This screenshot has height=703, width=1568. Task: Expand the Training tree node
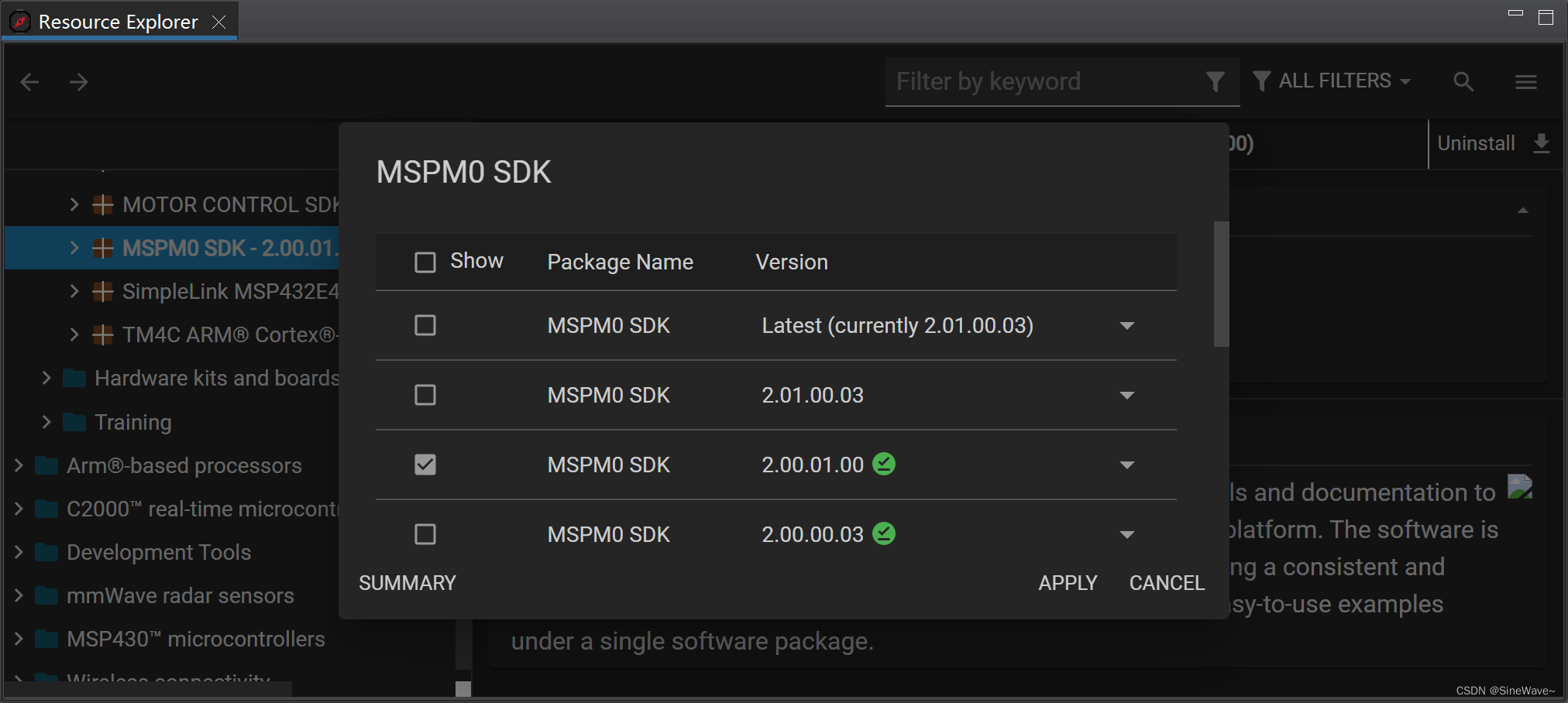click(x=46, y=422)
